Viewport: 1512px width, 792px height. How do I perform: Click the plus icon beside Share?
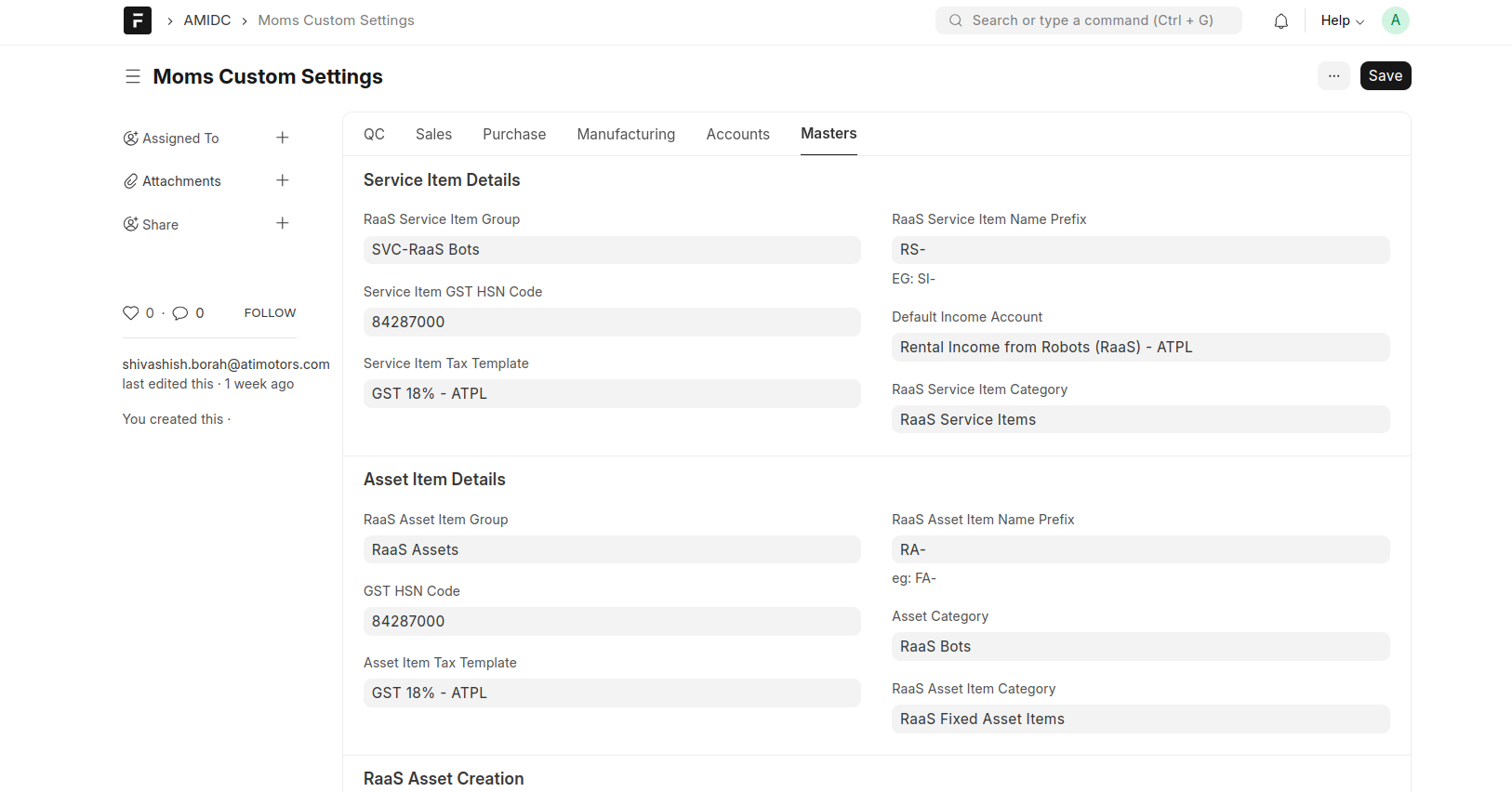tap(283, 223)
